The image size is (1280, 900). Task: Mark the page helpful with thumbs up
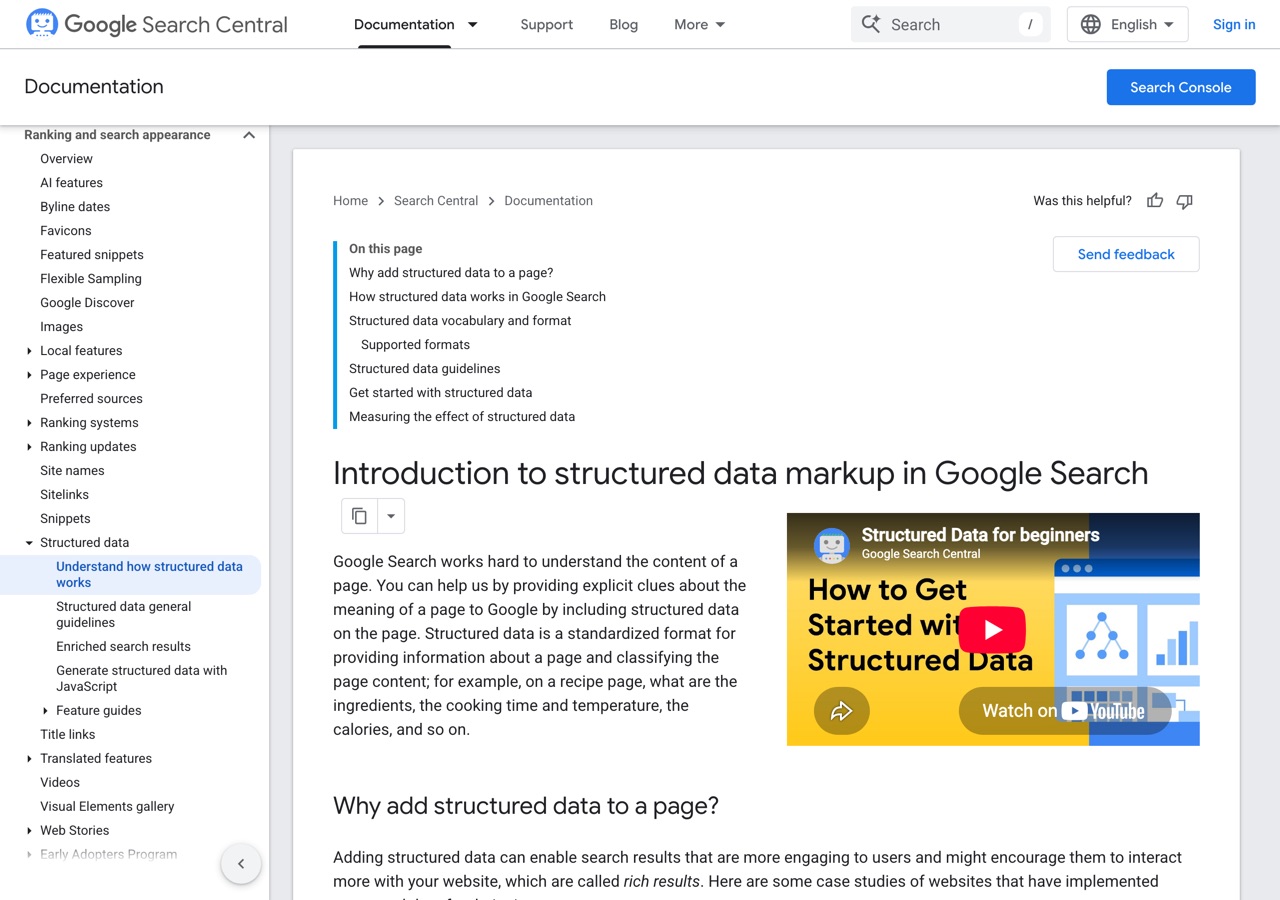click(x=1155, y=201)
